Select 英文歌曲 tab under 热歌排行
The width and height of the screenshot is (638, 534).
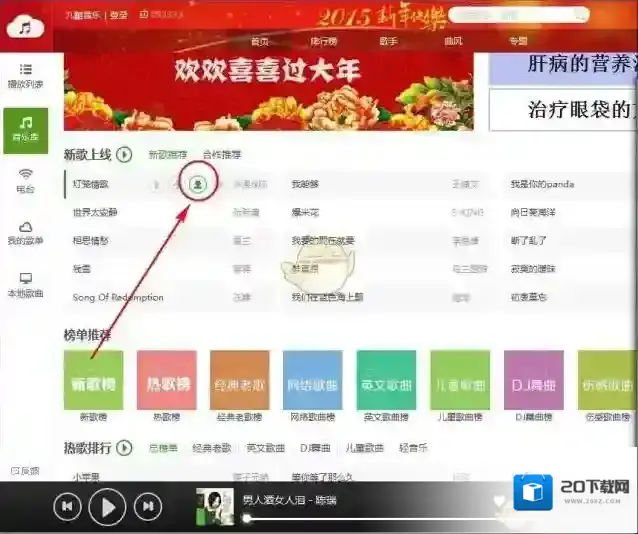pos(265,448)
